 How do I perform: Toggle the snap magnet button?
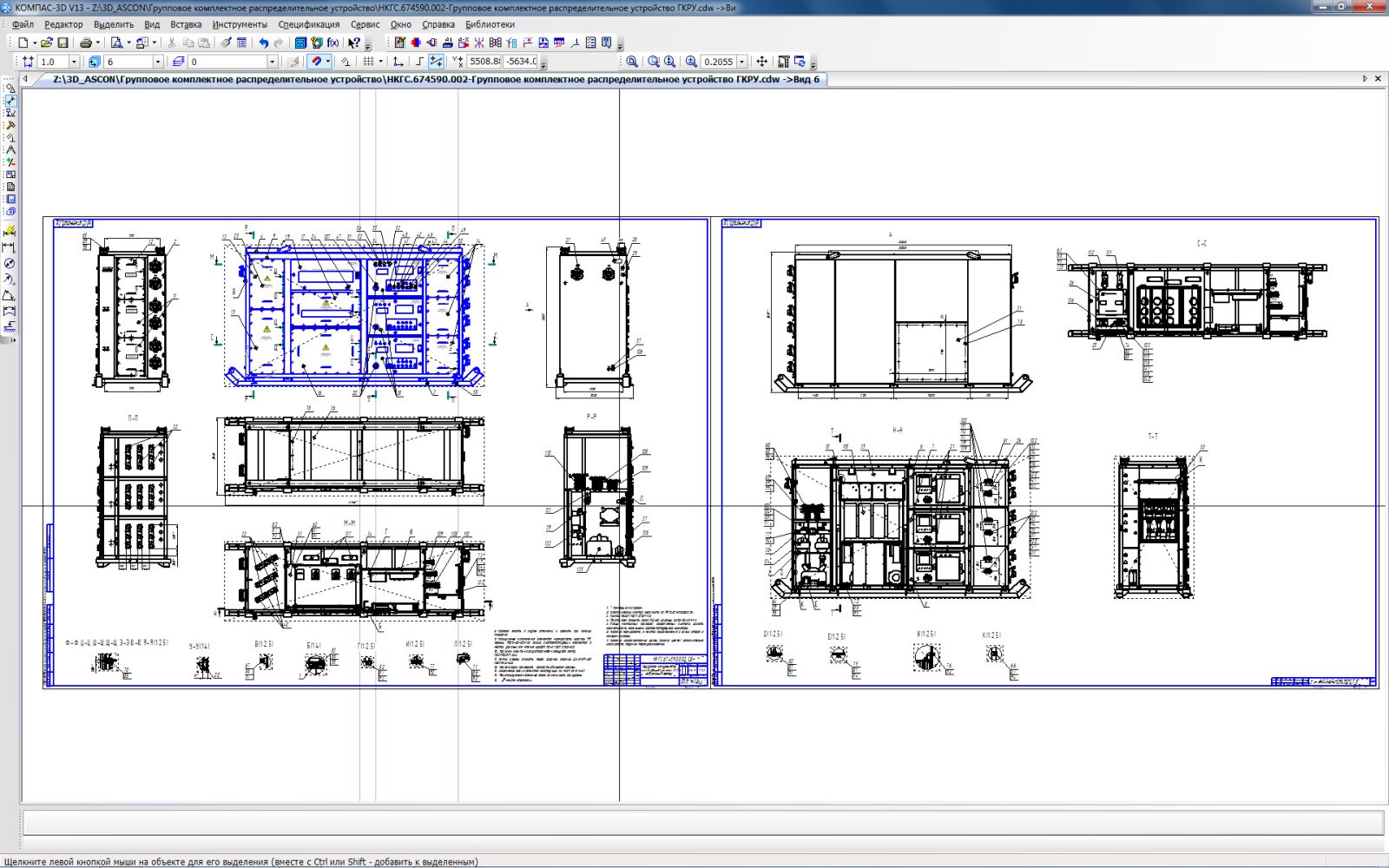click(317, 62)
